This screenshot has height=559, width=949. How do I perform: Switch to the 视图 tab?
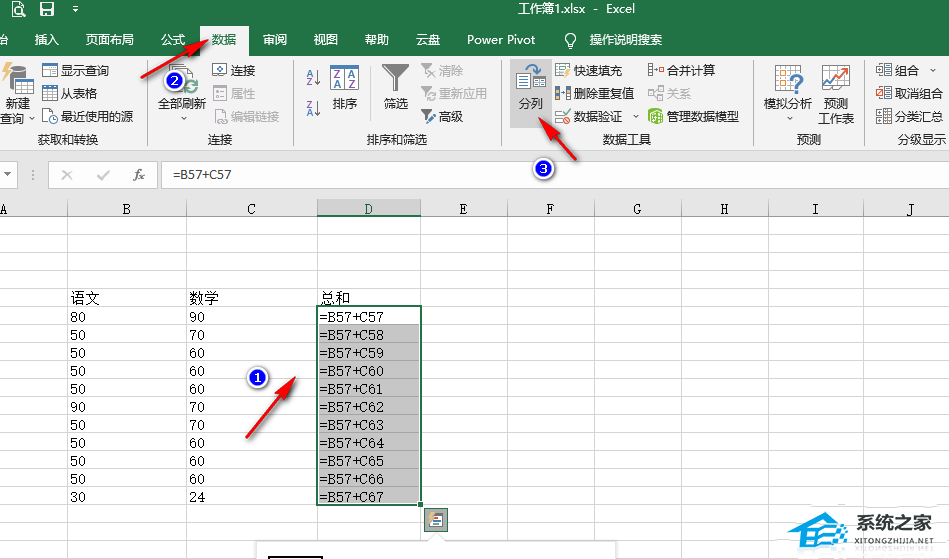pyautogui.click(x=326, y=40)
